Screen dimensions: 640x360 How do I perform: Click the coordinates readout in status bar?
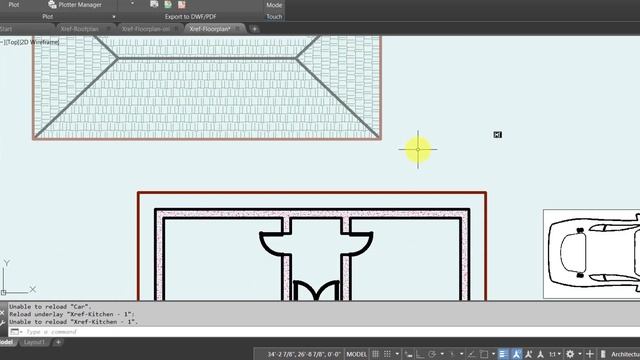click(x=303, y=354)
